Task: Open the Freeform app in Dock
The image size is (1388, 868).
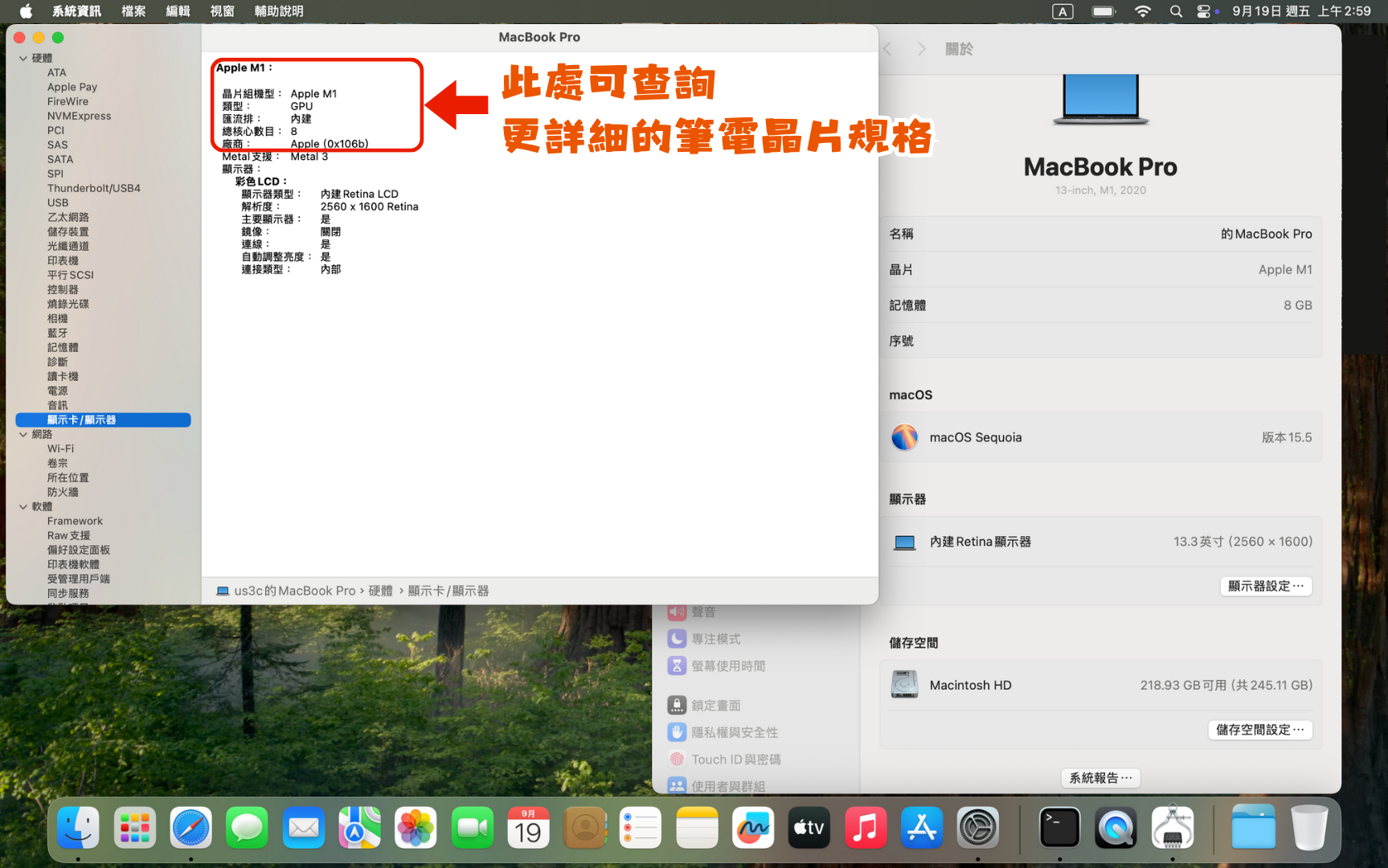Action: coord(753,828)
